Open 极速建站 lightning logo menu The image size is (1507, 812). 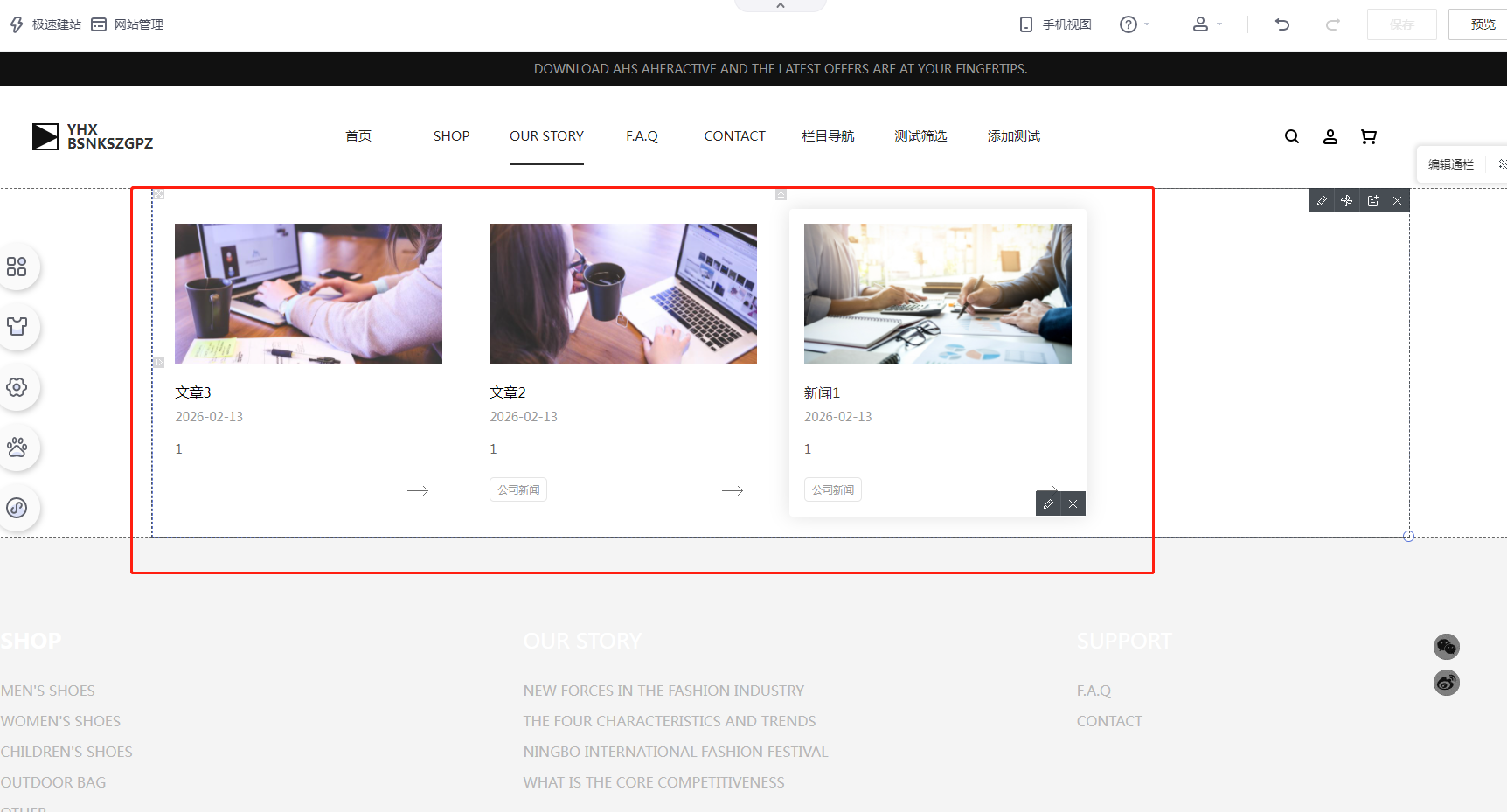pyautogui.click(x=45, y=24)
